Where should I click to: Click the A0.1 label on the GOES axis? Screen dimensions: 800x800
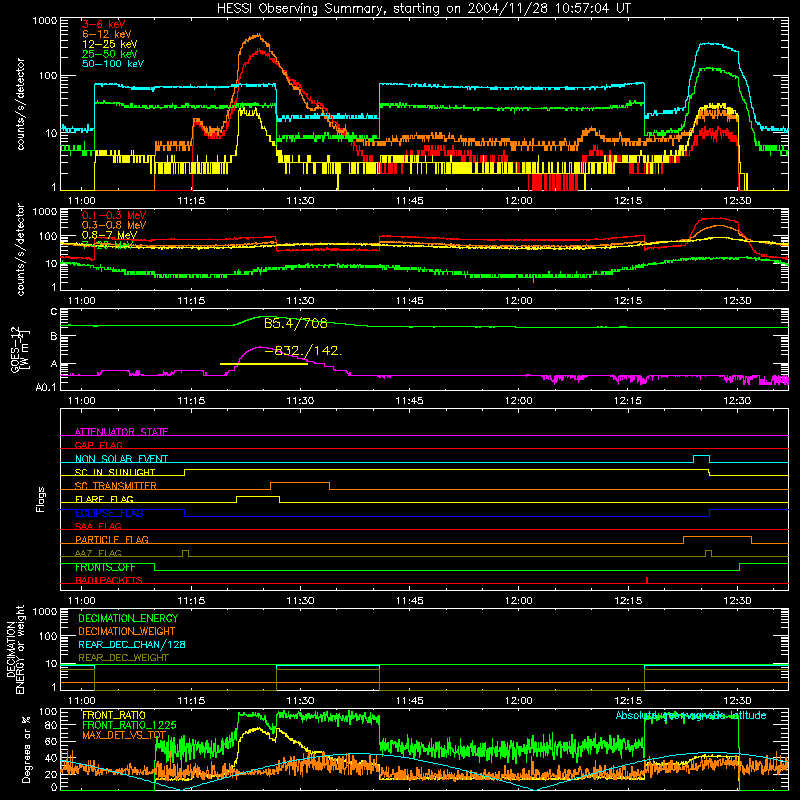pyautogui.click(x=46, y=387)
